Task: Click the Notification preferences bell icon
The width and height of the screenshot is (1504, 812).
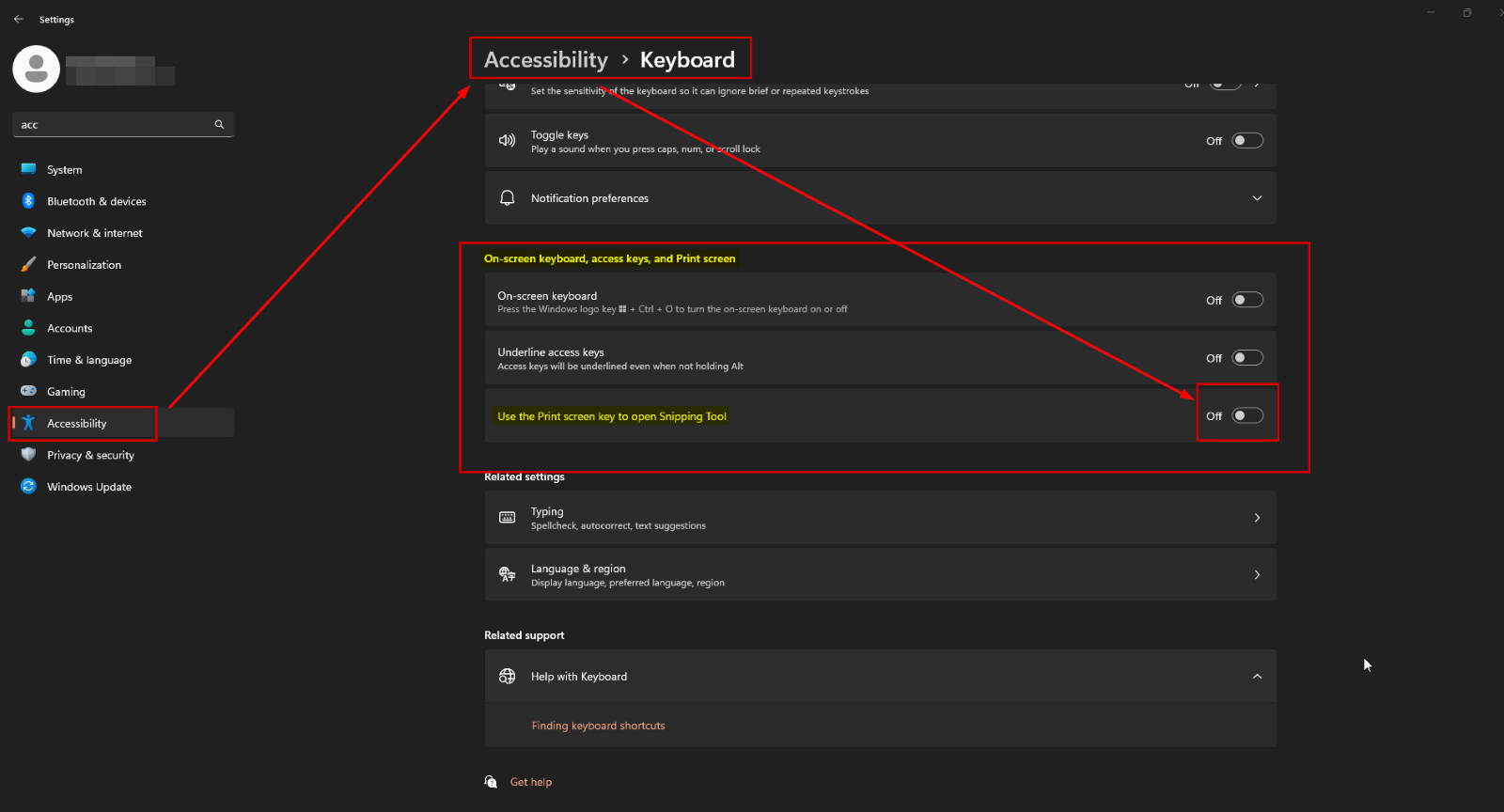Action: (x=507, y=198)
